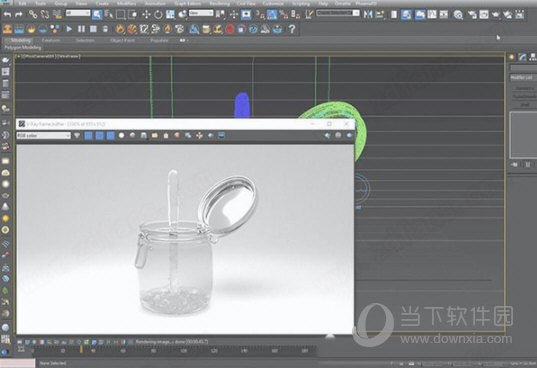Select the Select and Move tool
Image resolution: width=537 pixels, height=368 pixels.
click(x=146, y=14)
